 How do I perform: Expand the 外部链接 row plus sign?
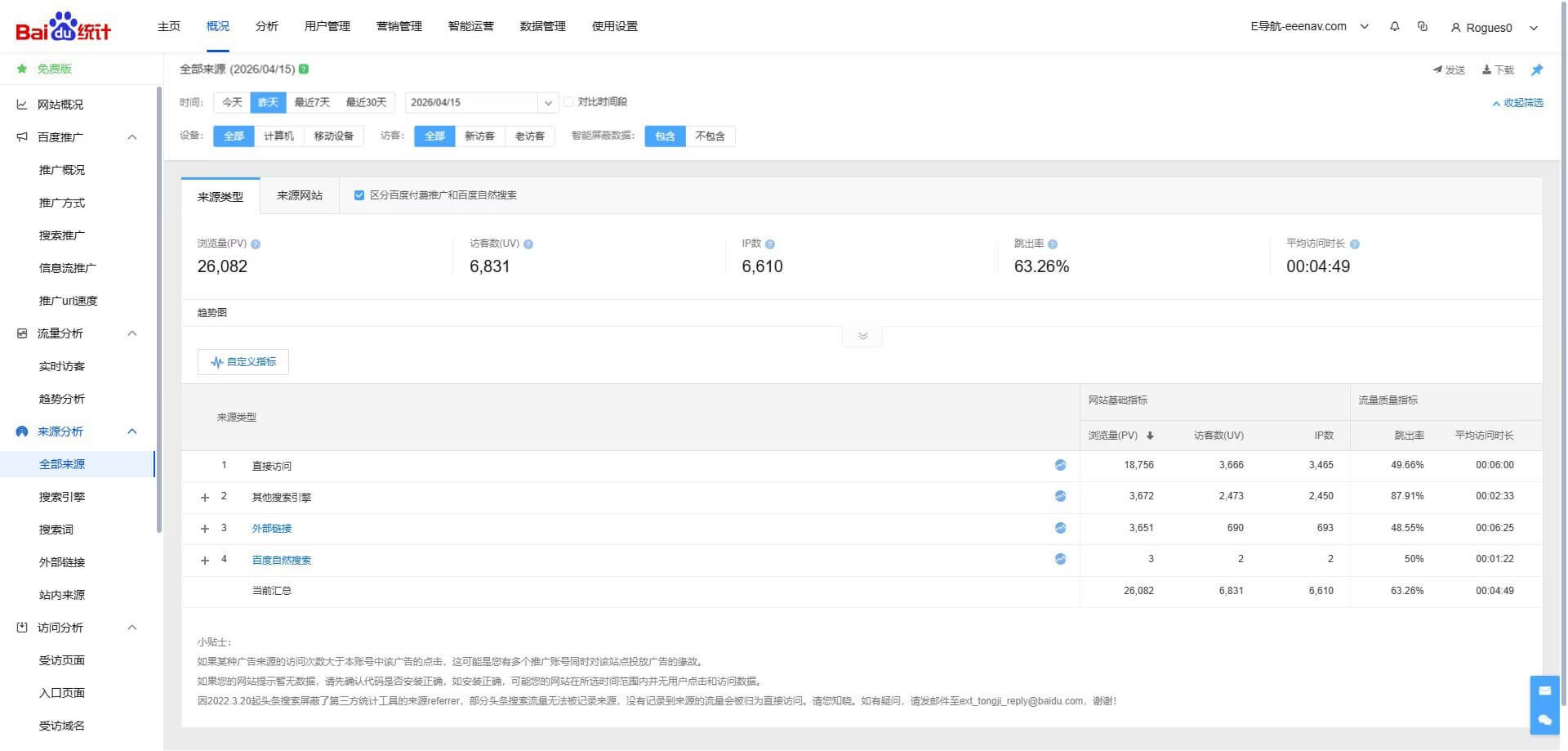(x=205, y=529)
